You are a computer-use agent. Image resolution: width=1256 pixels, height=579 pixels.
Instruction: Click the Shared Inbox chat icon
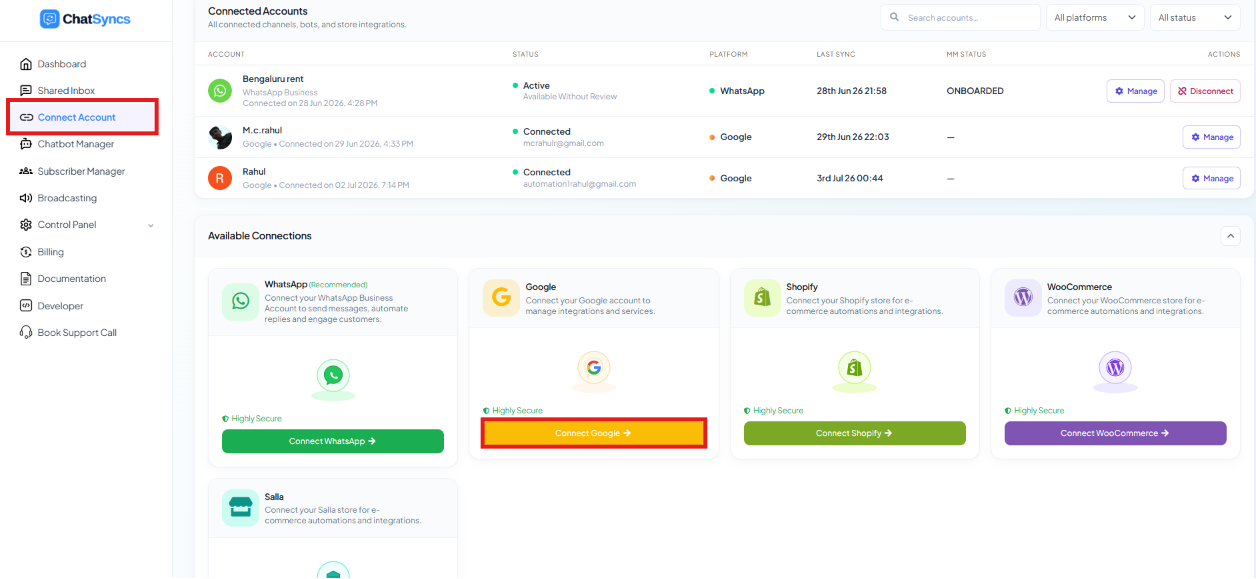[x=26, y=91]
